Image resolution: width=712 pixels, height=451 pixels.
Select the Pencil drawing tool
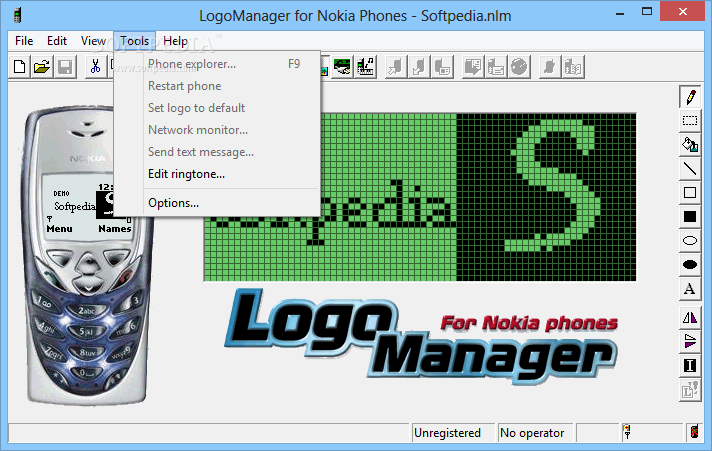point(690,97)
